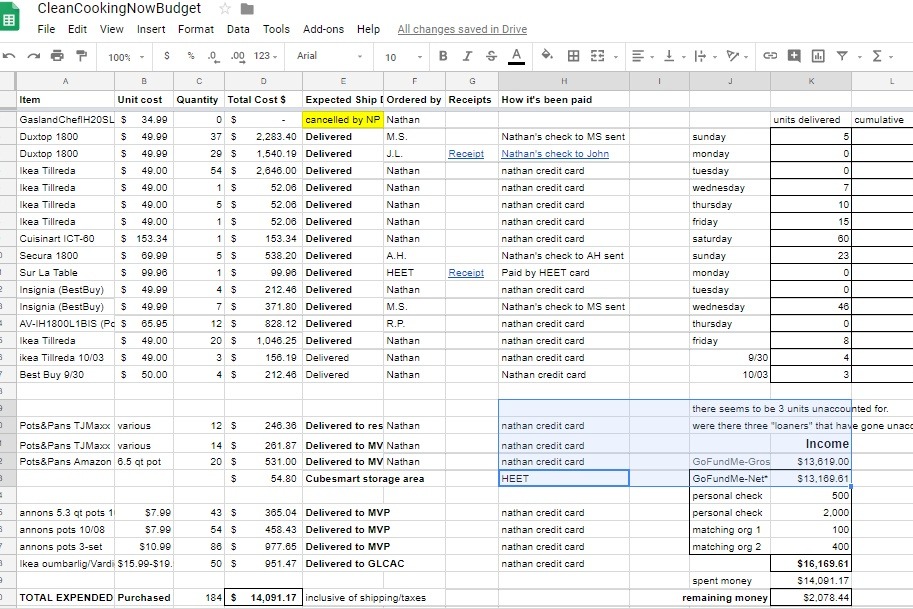This screenshot has width=913, height=609.
Task: Expand merge type options arrow
Action: [x=615, y=57]
